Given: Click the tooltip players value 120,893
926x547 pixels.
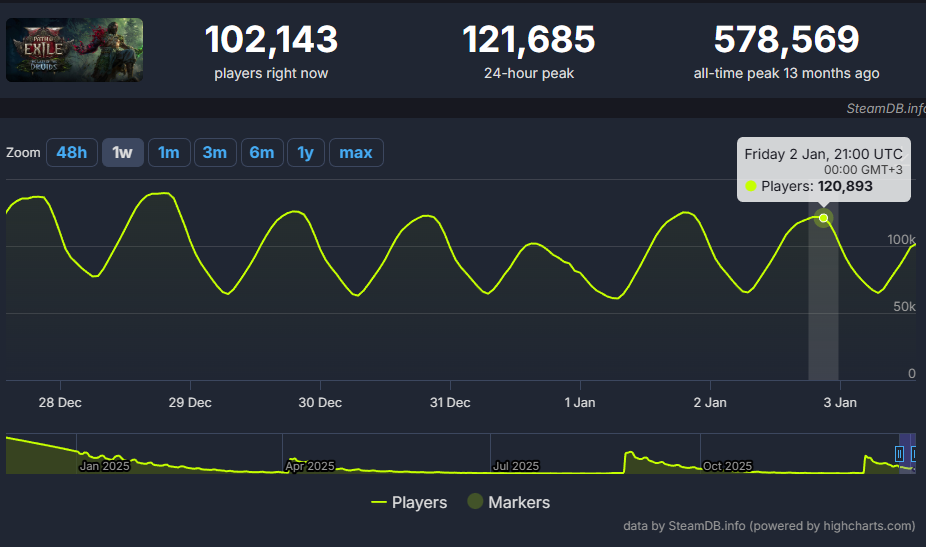Looking at the screenshot, I should pos(845,186).
